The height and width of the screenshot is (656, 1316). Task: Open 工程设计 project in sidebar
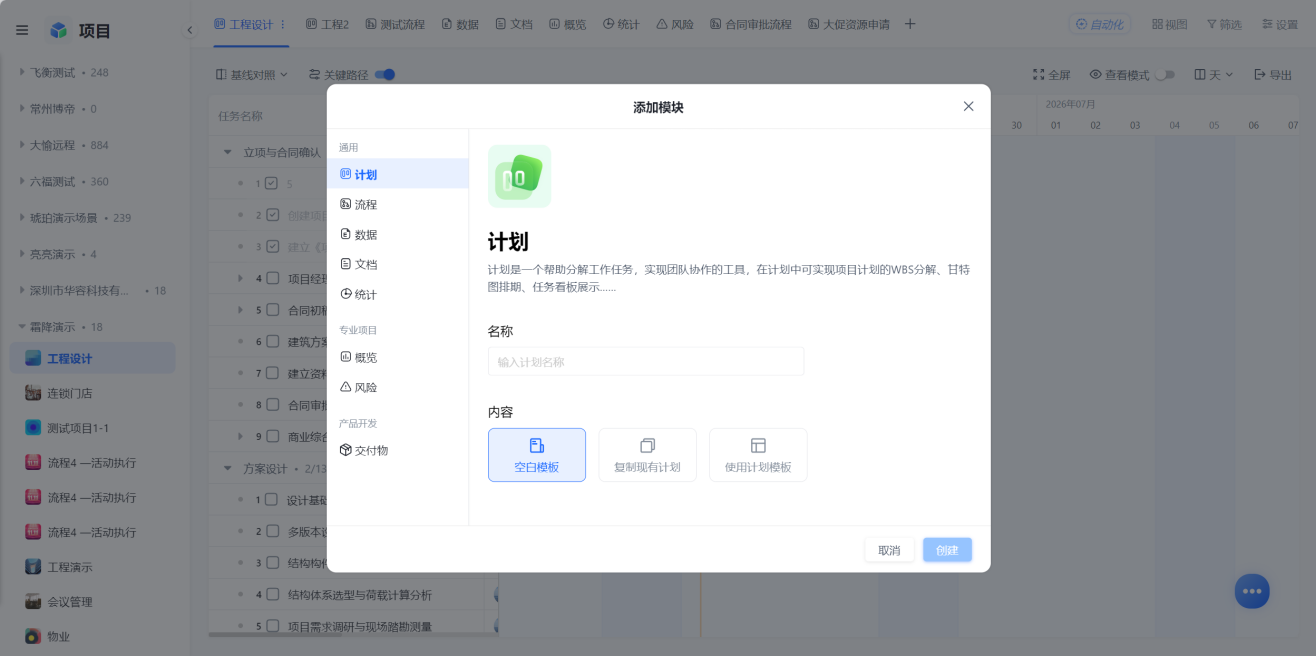pyautogui.click(x=92, y=358)
